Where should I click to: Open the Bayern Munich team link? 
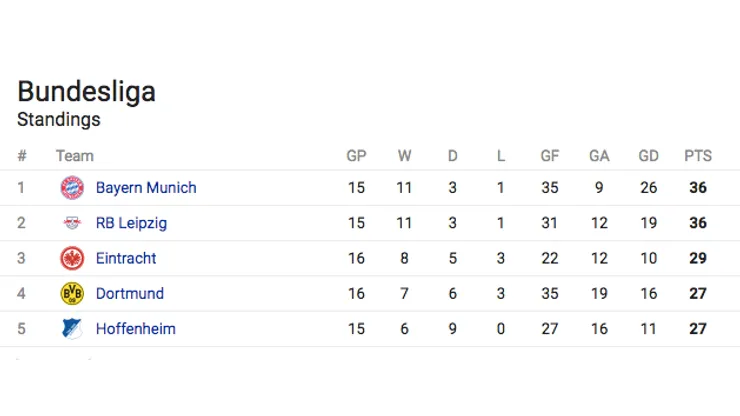tap(146, 188)
